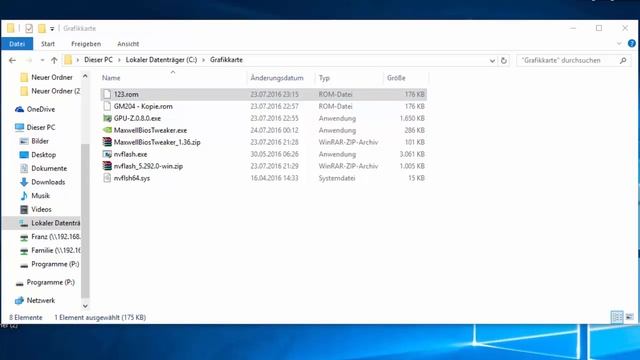Click the file name GM204 - Kopie.rom
This screenshot has width=640, height=360.
point(143,106)
